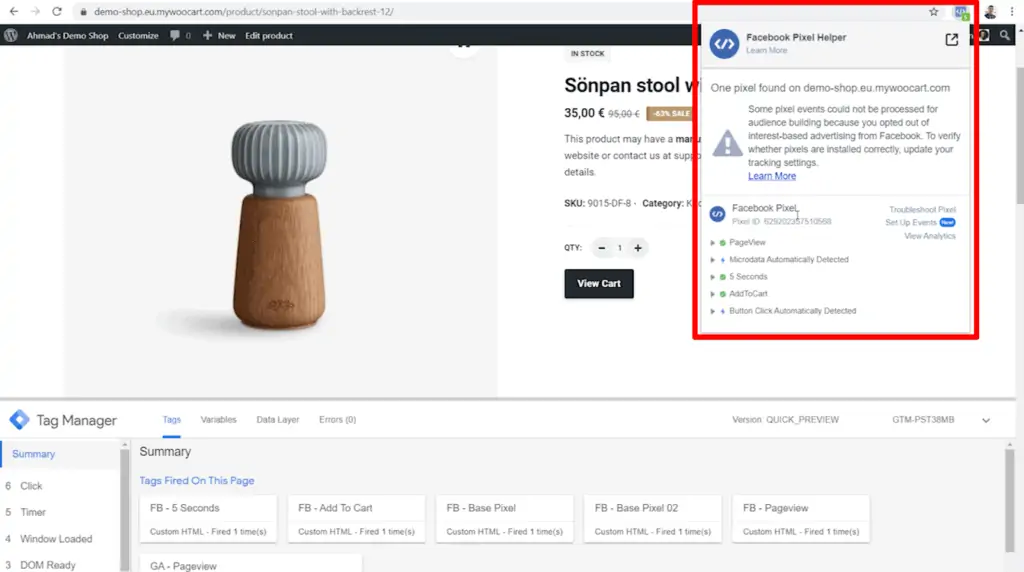Switch to the Tags tab in Tag Manager

pos(172,420)
